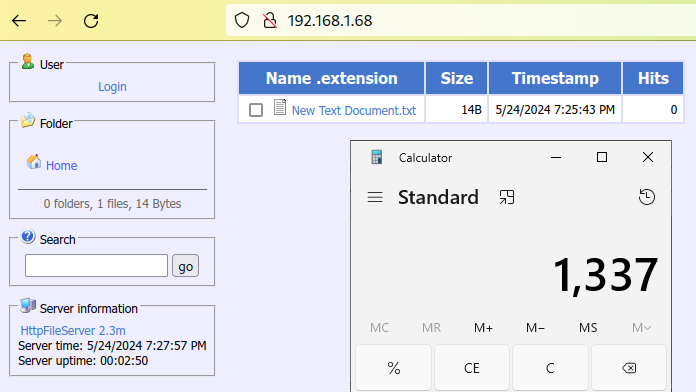Click the Calculator display showing 1,337

[x=605, y=276]
